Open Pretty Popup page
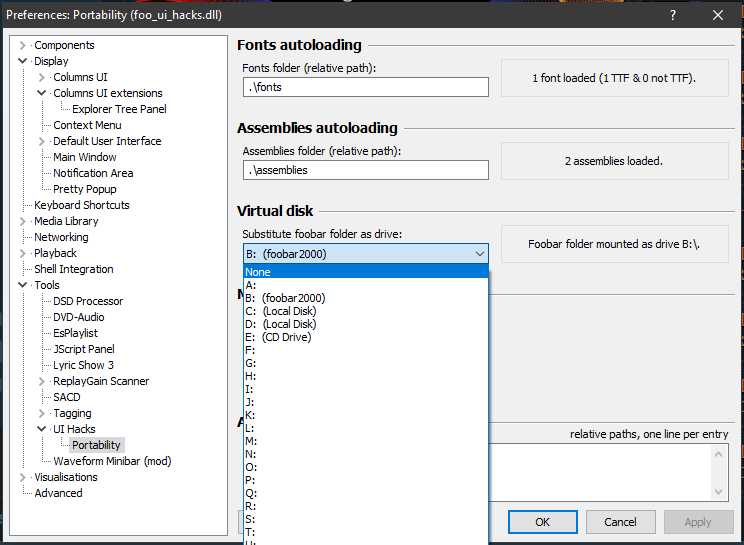Image resolution: width=744 pixels, height=545 pixels. (x=84, y=189)
